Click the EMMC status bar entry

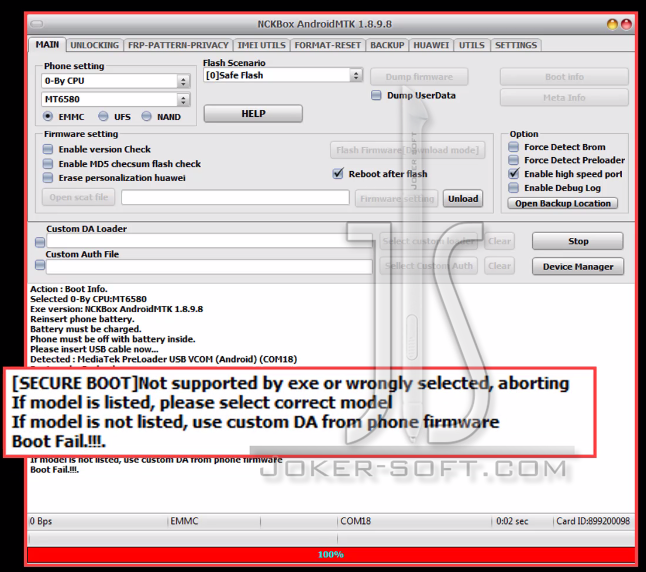(184, 521)
